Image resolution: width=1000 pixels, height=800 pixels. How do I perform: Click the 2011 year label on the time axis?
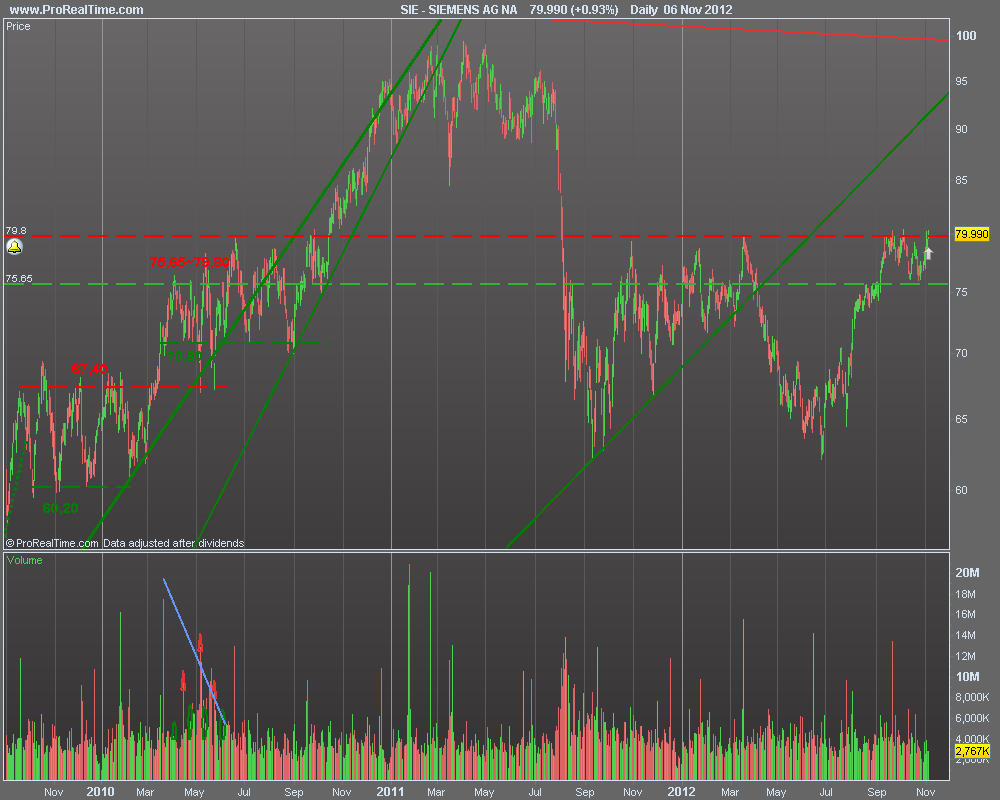[x=390, y=792]
